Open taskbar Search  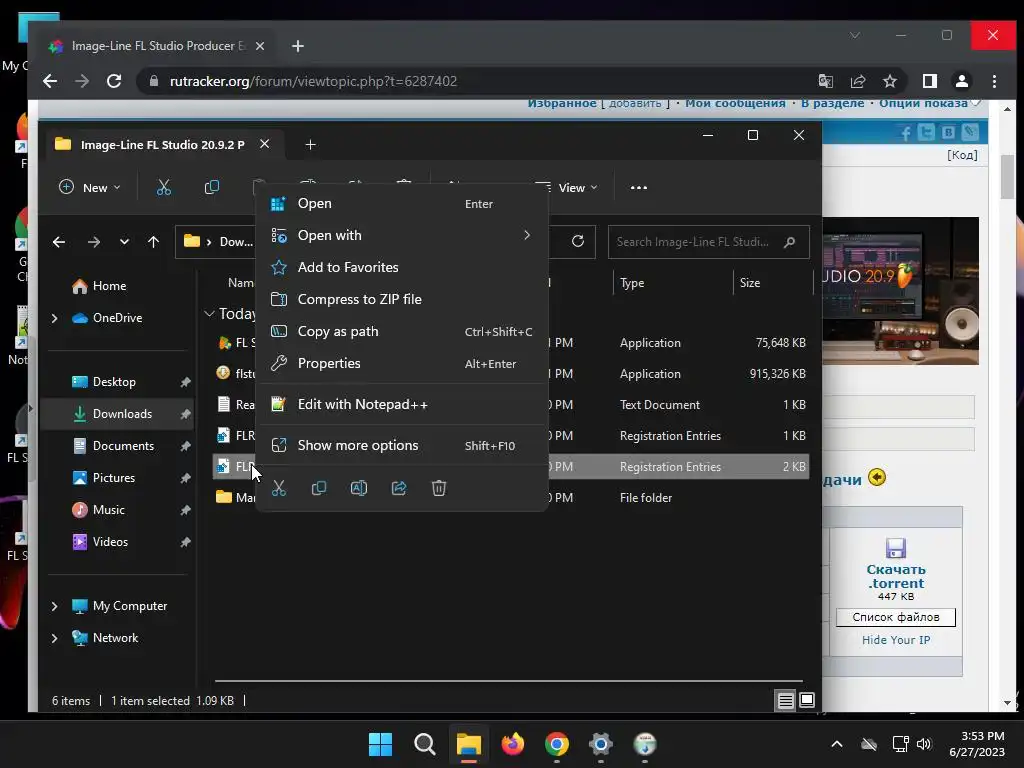coord(424,744)
